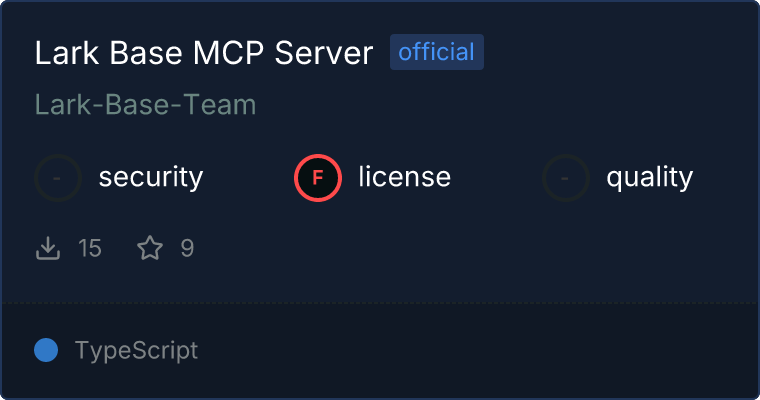The height and width of the screenshot is (400, 760).
Task: Click the word Server in the title
Action: point(324,52)
